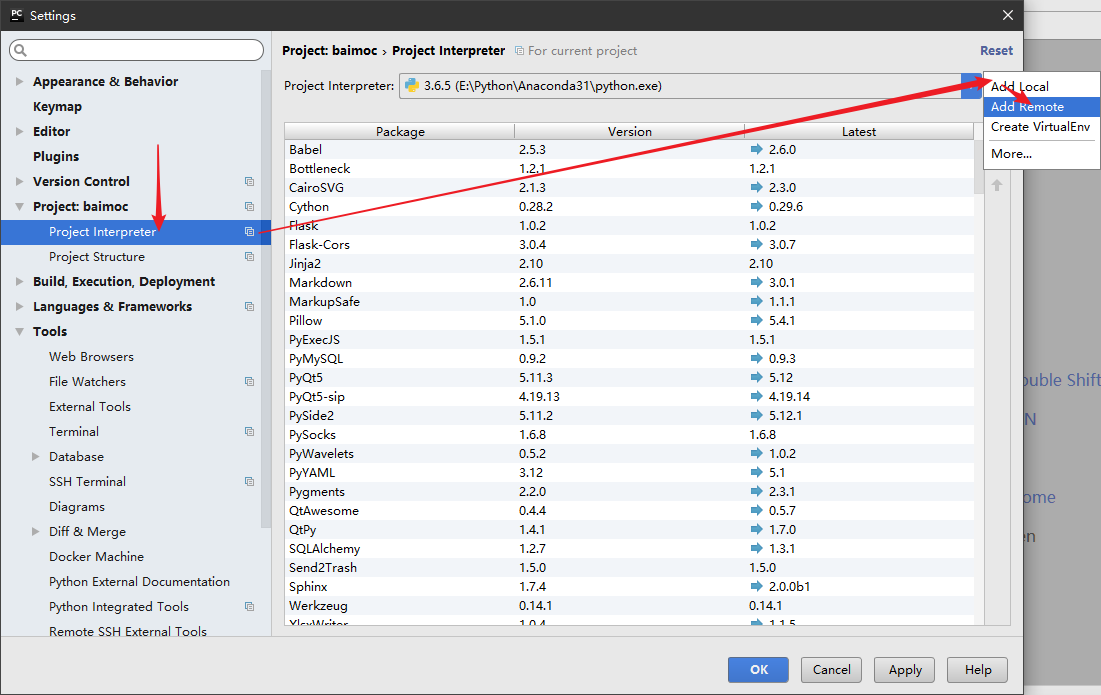
Task: Open Python External Documentation settings
Action: click(x=139, y=581)
